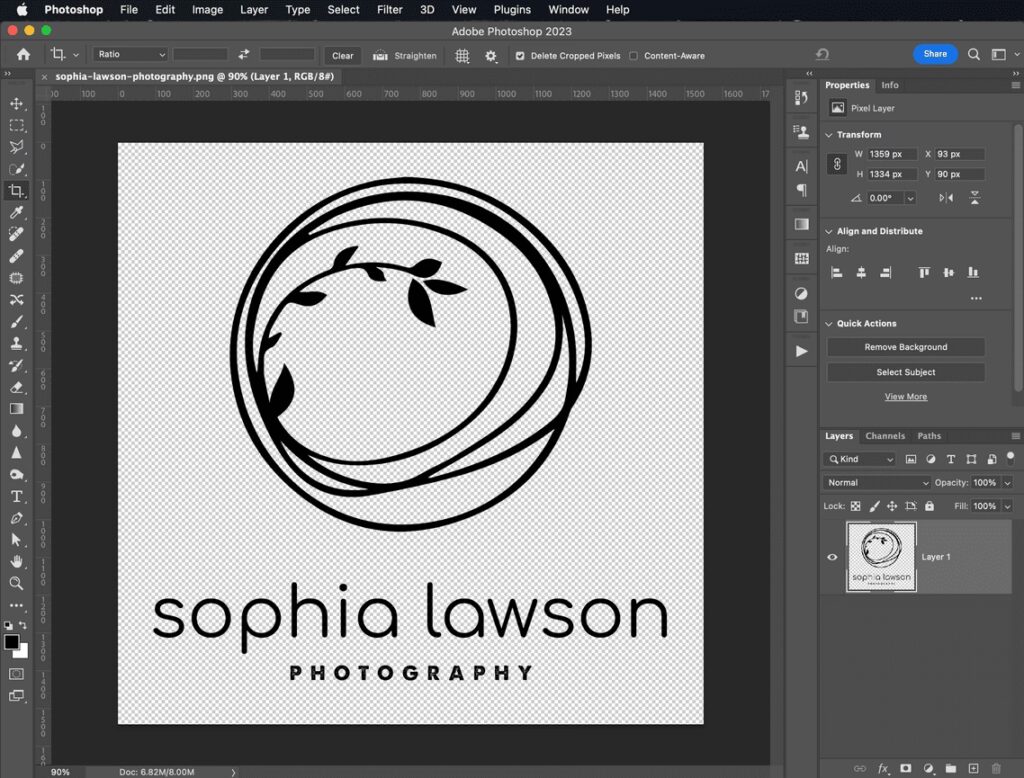Viewport: 1024px width, 778px height.
Task: Click the Share button
Action: click(935, 54)
